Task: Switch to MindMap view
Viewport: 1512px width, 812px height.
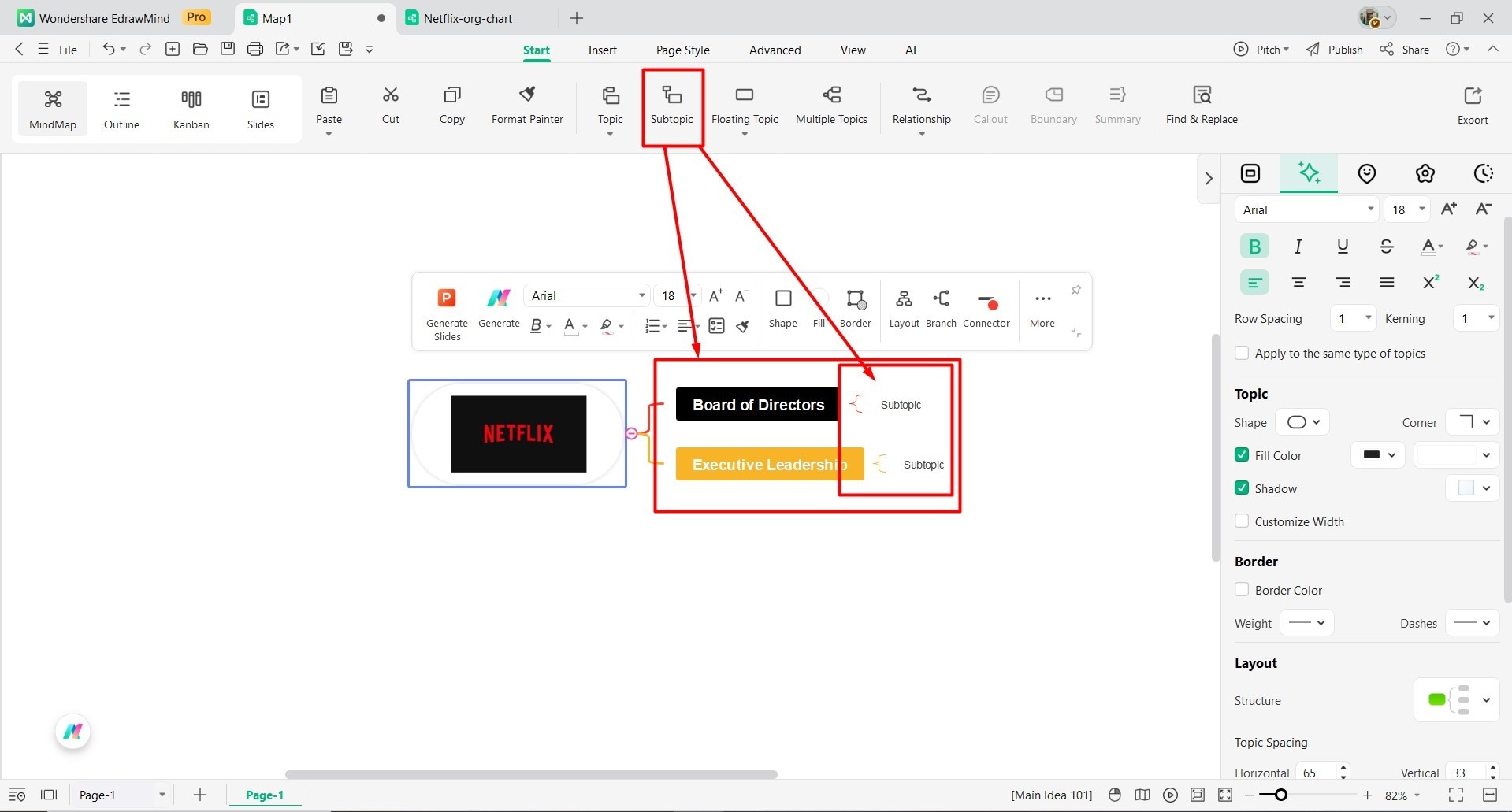Action: pos(53,109)
